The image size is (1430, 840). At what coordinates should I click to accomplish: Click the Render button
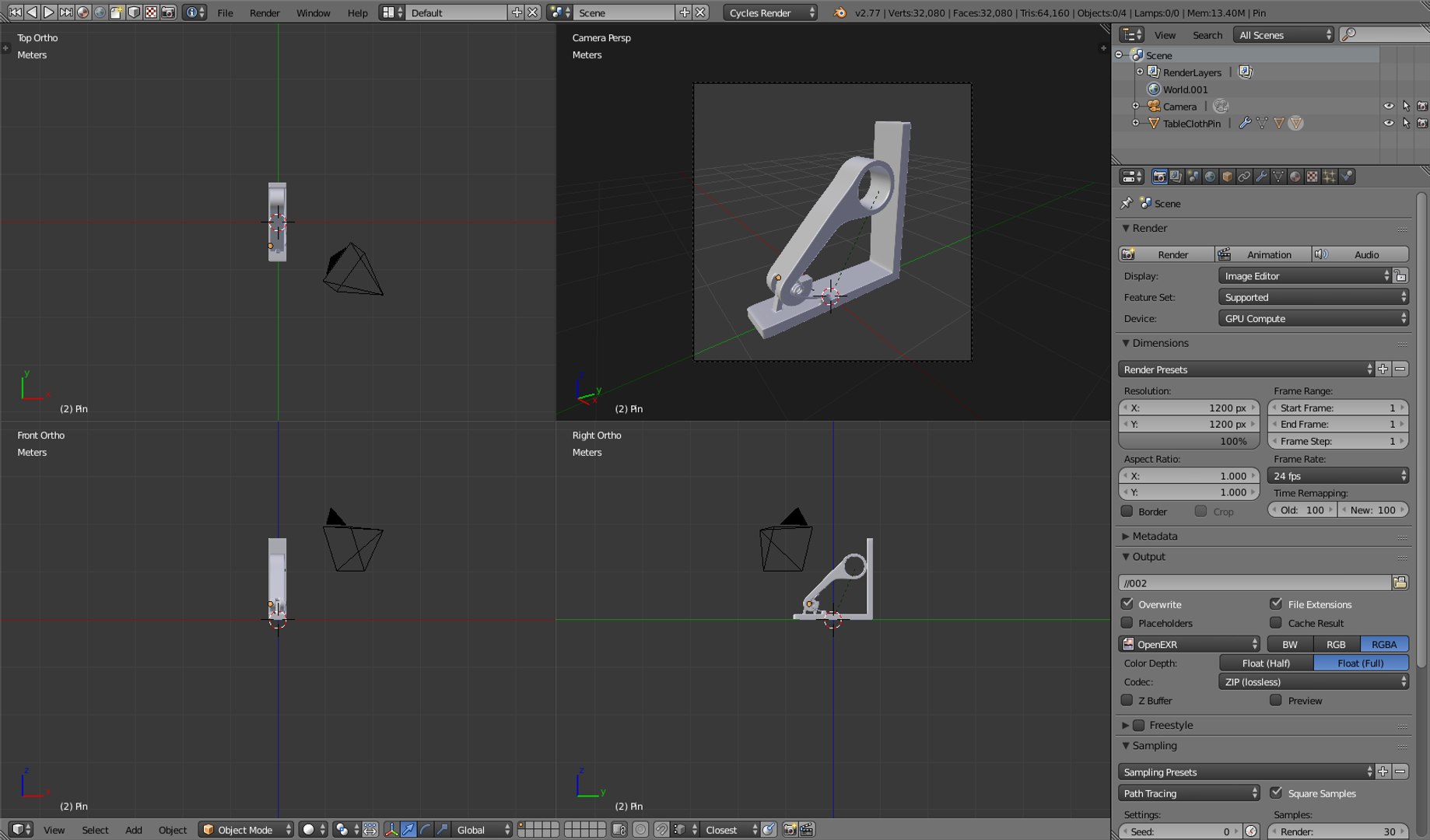point(1166,254)
